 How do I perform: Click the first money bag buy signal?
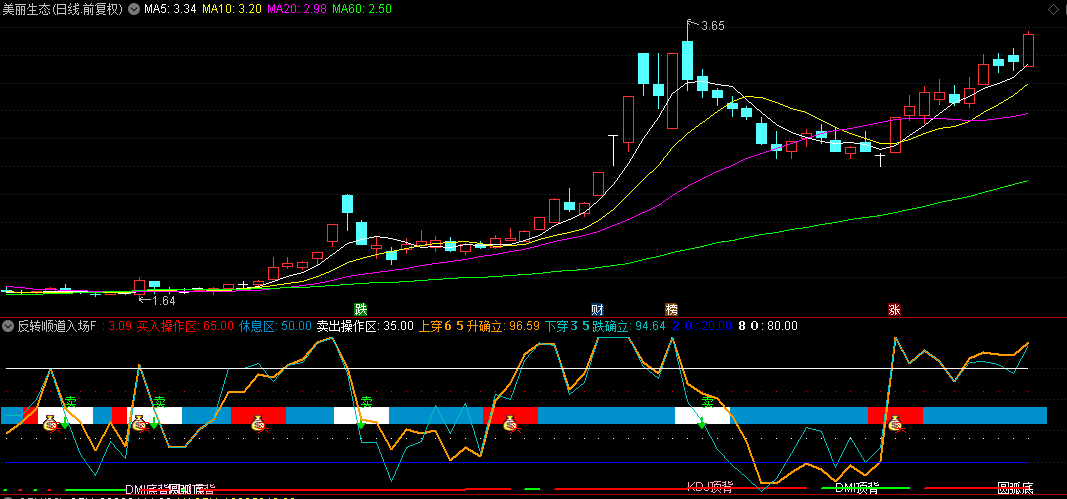pyautogui.click(x=52, y=424)
